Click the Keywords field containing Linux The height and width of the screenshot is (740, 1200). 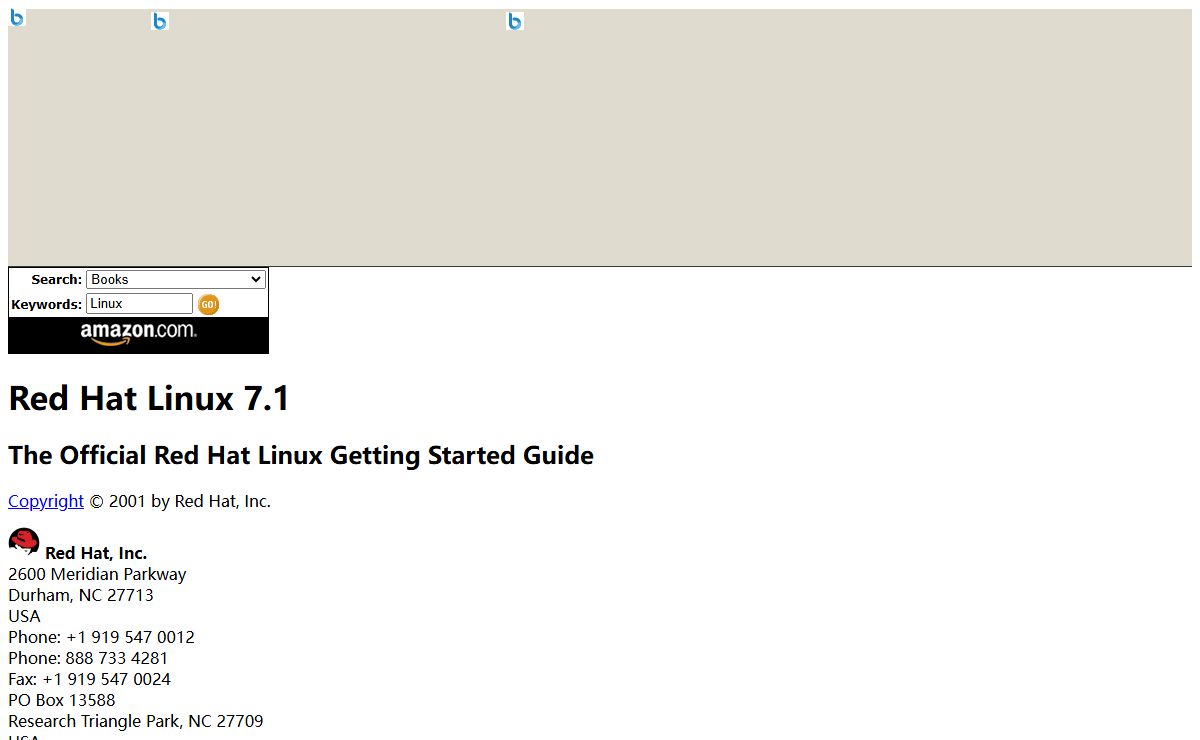(139, 303)
